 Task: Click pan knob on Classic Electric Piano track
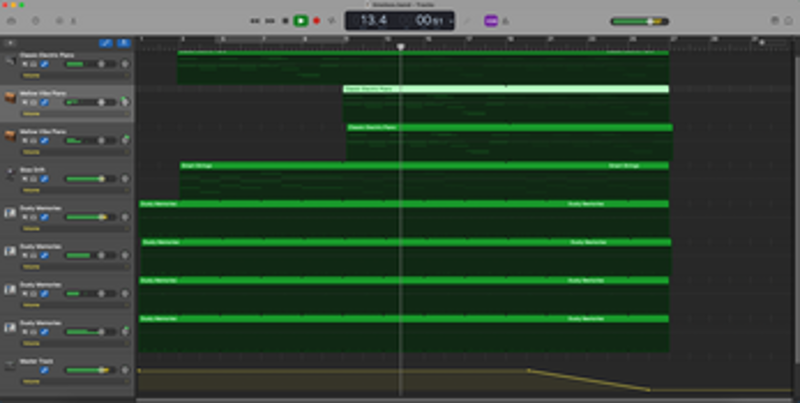click(124, 64)
